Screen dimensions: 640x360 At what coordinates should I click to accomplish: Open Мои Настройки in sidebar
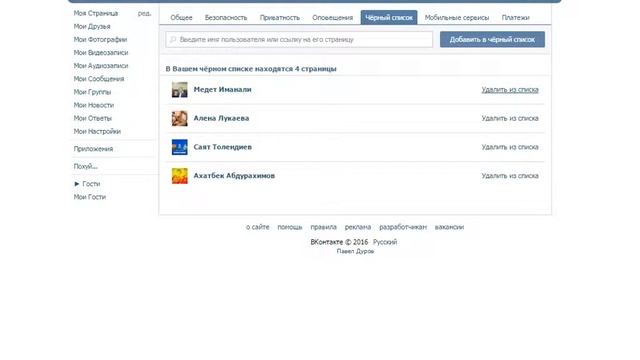coord(97,131)
